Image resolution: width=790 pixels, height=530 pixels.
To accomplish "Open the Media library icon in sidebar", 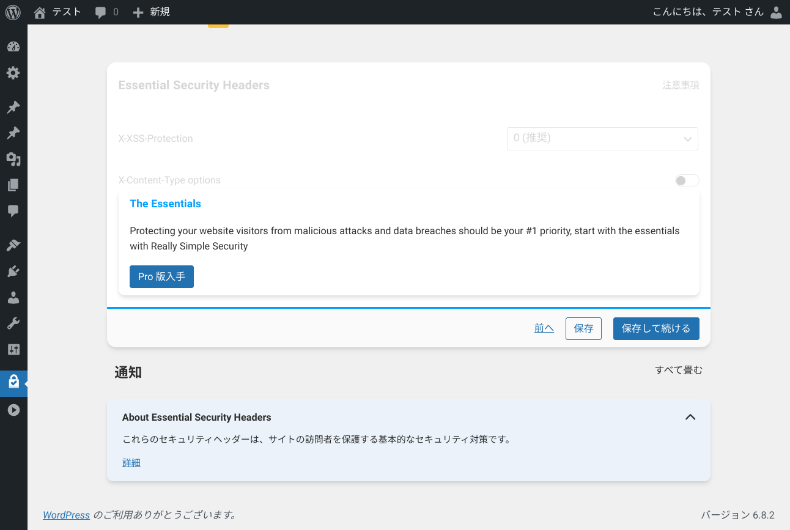I will tap(13, 159).
